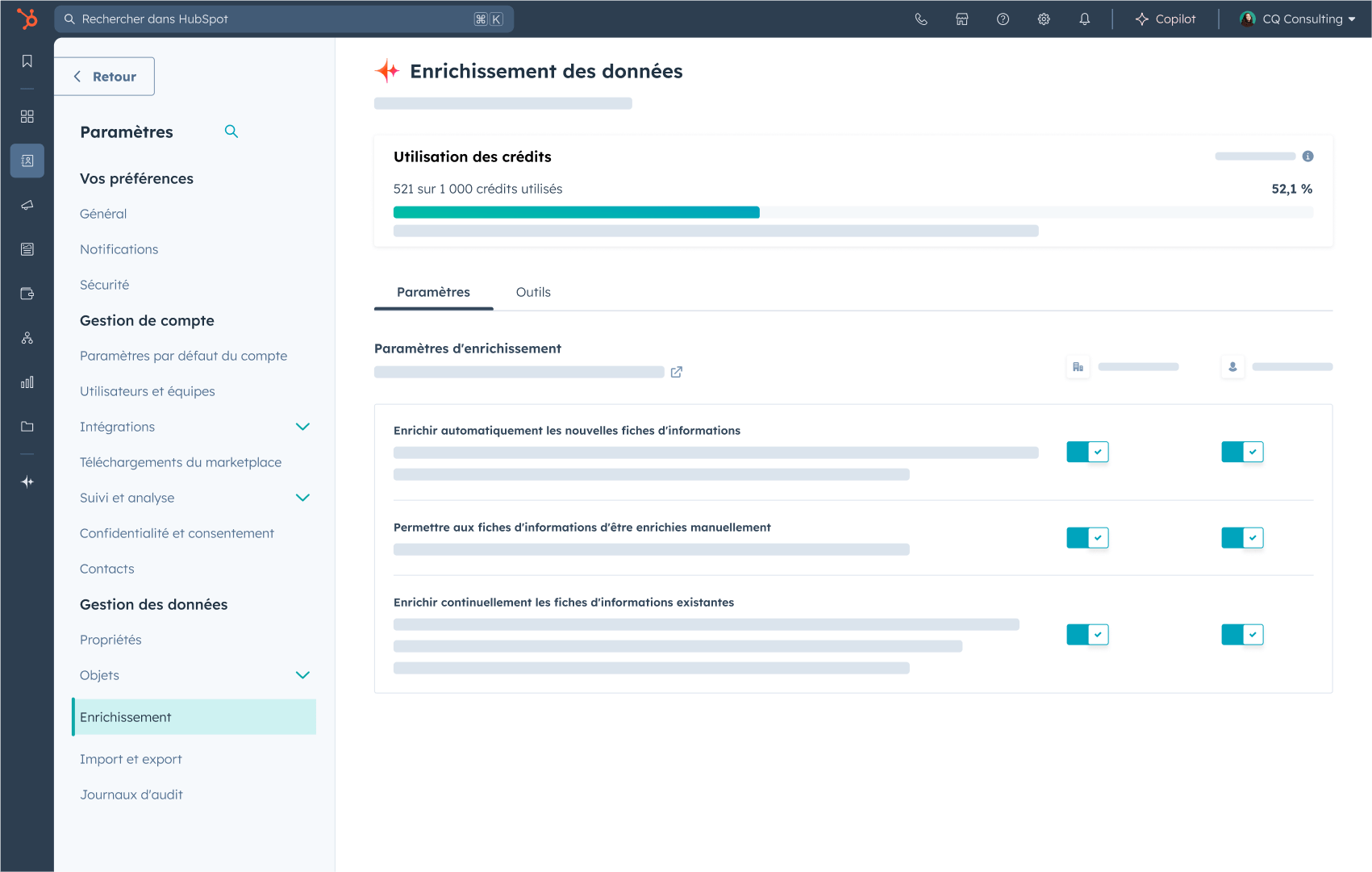The width and height of the screenshot is (1372, 872).
Task: Open the bookmarks icon in left rail
Action: point(27,61)
